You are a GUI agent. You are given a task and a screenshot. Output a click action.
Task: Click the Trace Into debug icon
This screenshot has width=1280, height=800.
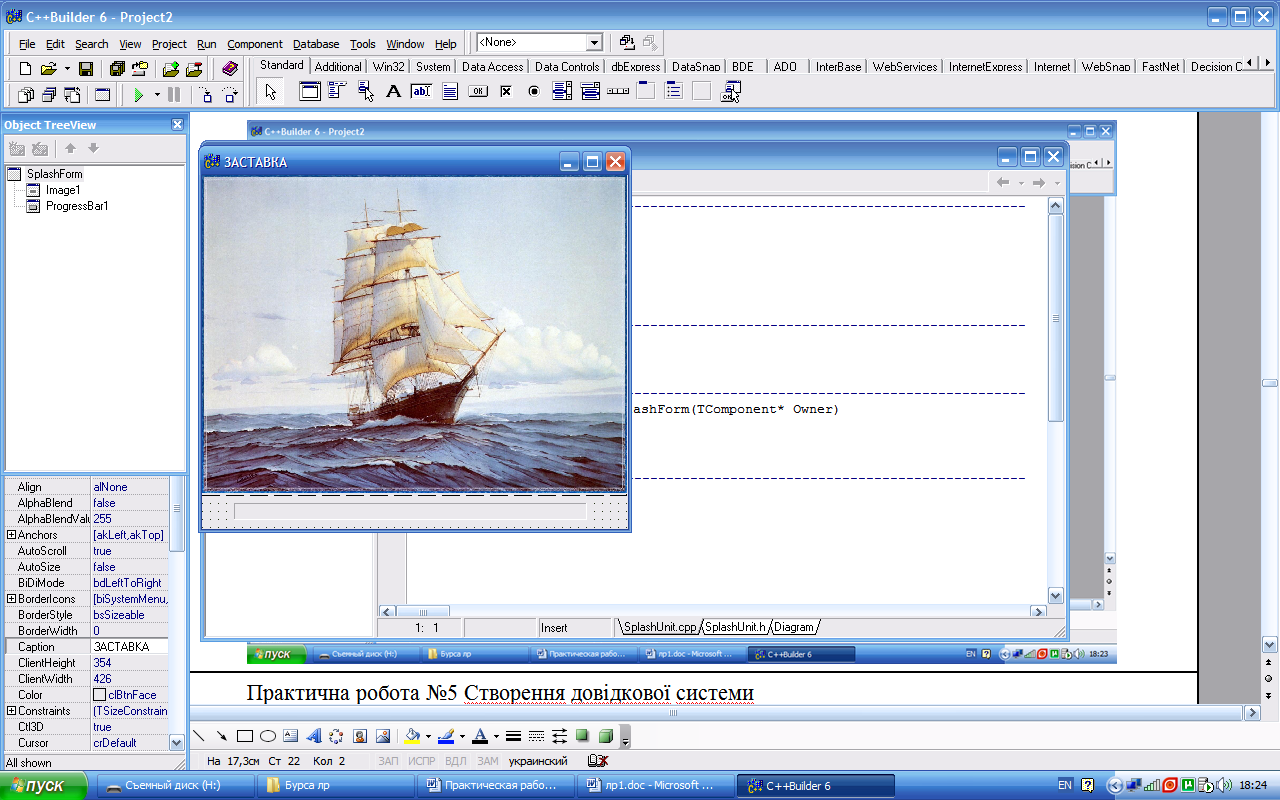click(206, 95)
